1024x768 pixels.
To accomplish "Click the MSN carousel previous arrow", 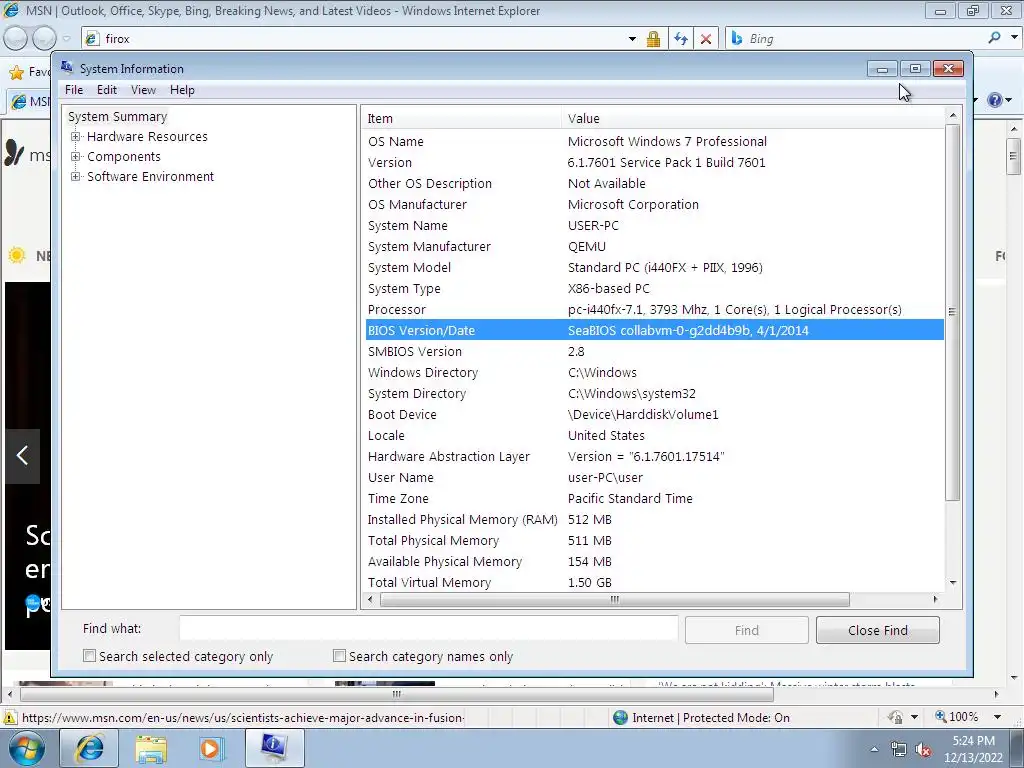I will click(x=22, y=455).
